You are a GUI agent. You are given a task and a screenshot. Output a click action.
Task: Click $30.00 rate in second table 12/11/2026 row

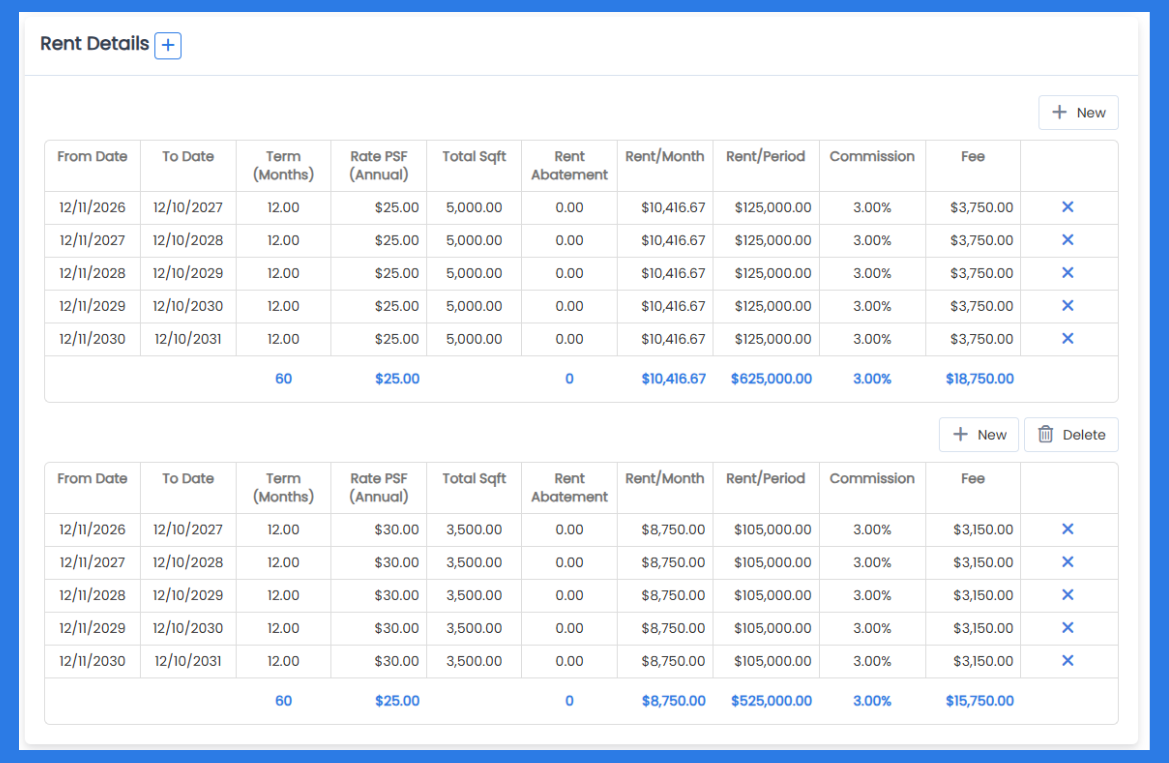click(397, 530)
